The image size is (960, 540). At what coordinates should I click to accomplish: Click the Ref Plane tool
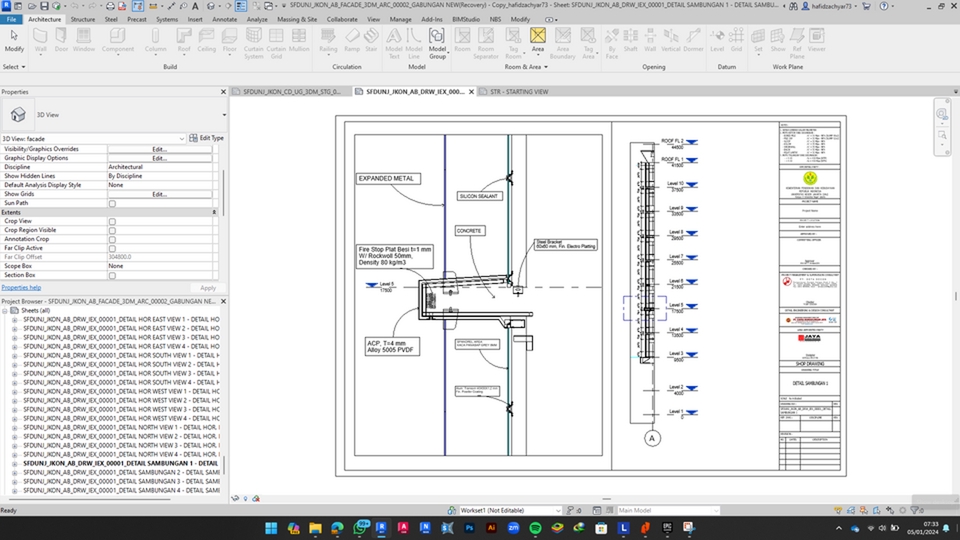tap(797, 42)
